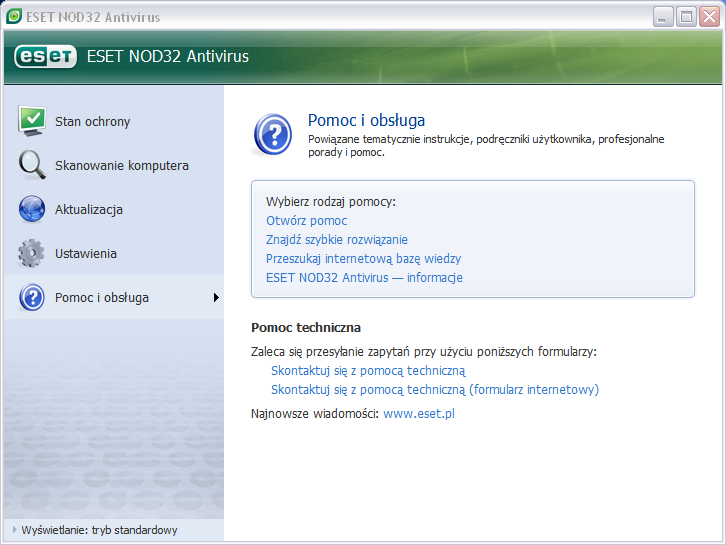Click the Stan ochrony monitor checkmark icon
Screen dimensions: 726x545
31,121
